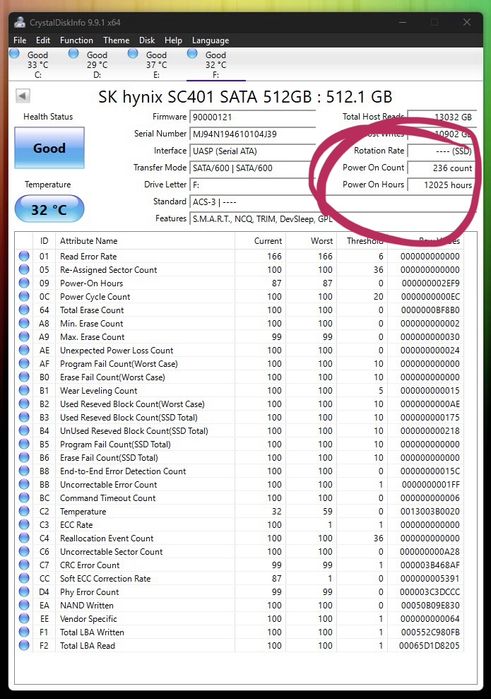Click the Interface field UASP (Serial ATA)
The width and height of the screenshot is (491, 699).
(252, 151)
